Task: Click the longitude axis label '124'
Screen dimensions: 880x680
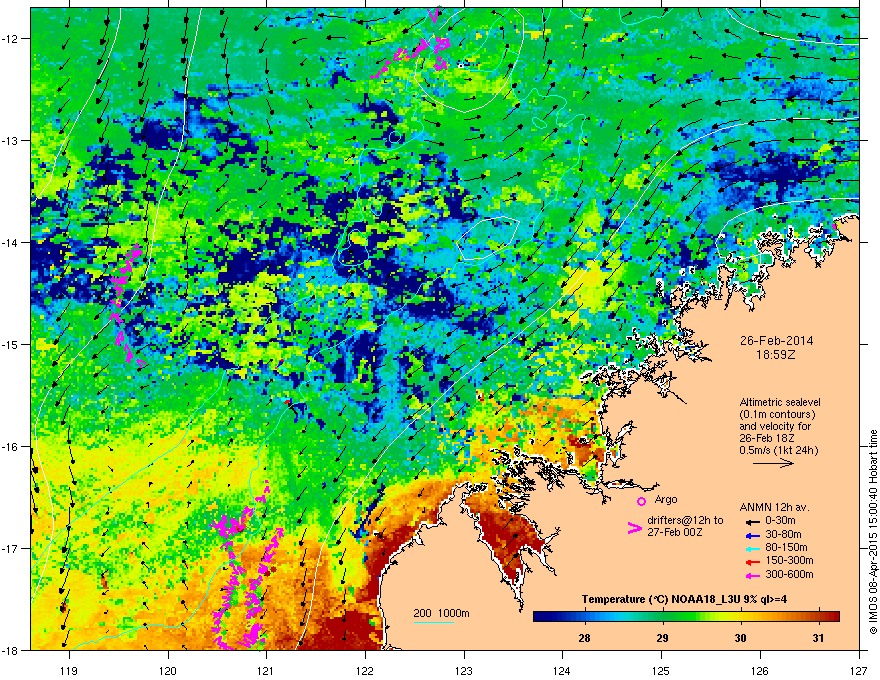Action: 562,670
